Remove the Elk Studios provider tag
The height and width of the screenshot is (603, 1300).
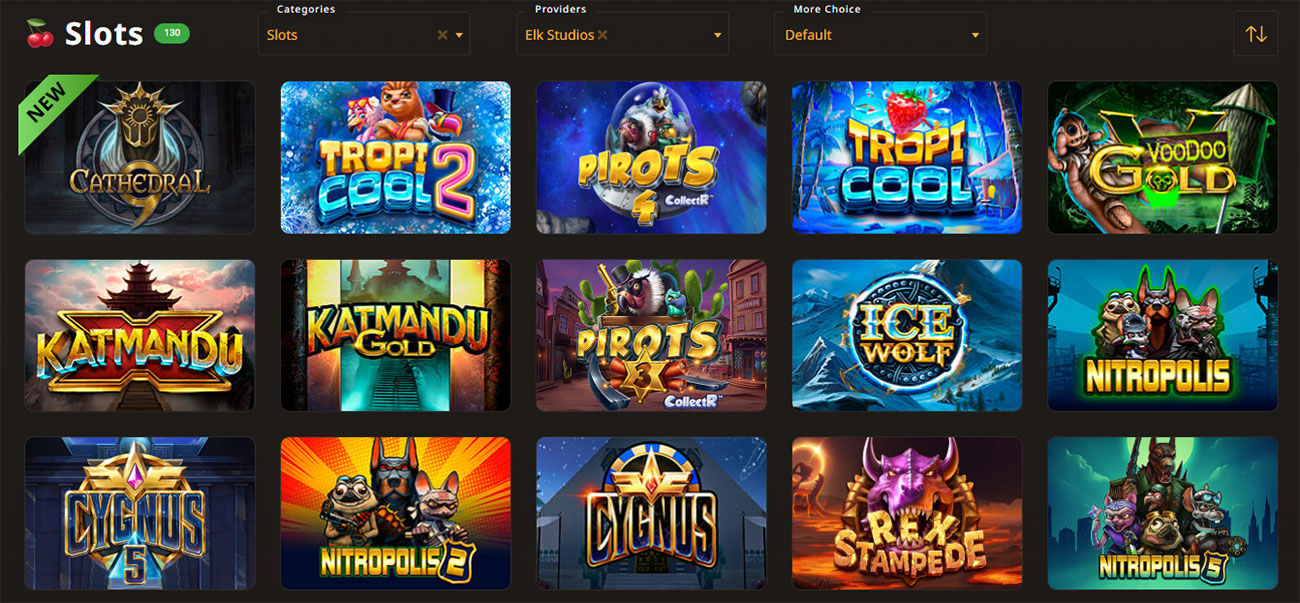(602, 35)
